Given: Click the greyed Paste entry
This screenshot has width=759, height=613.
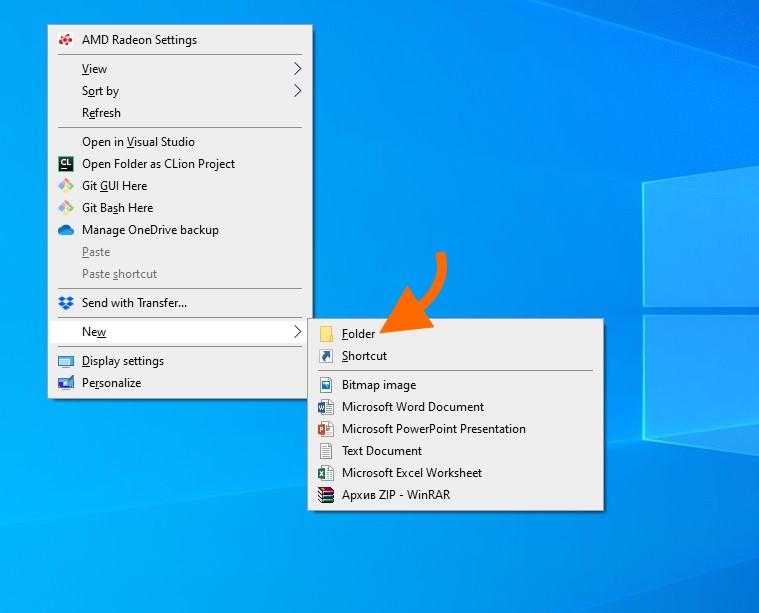Looking at the screenshot, I should click(180, 252).
